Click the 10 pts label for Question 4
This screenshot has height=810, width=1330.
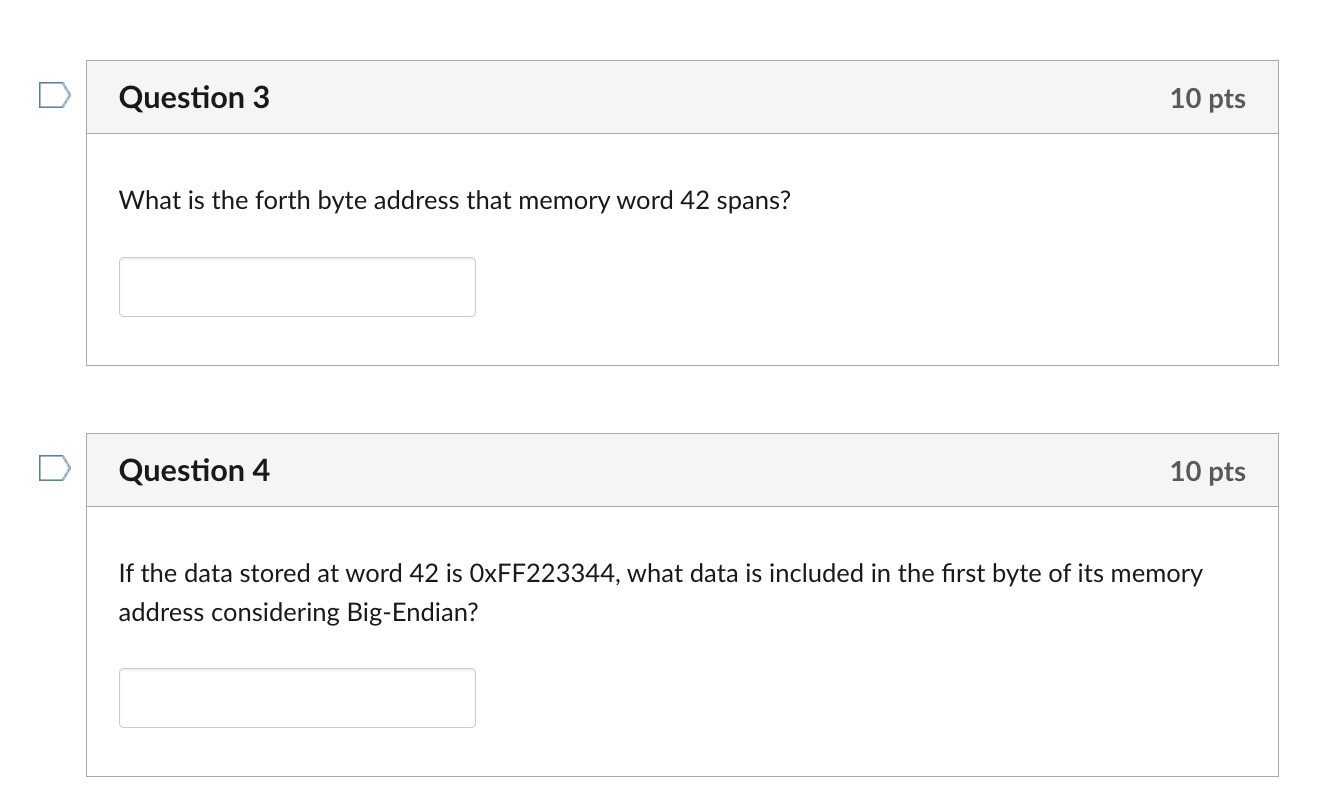tap(1208, 471)
